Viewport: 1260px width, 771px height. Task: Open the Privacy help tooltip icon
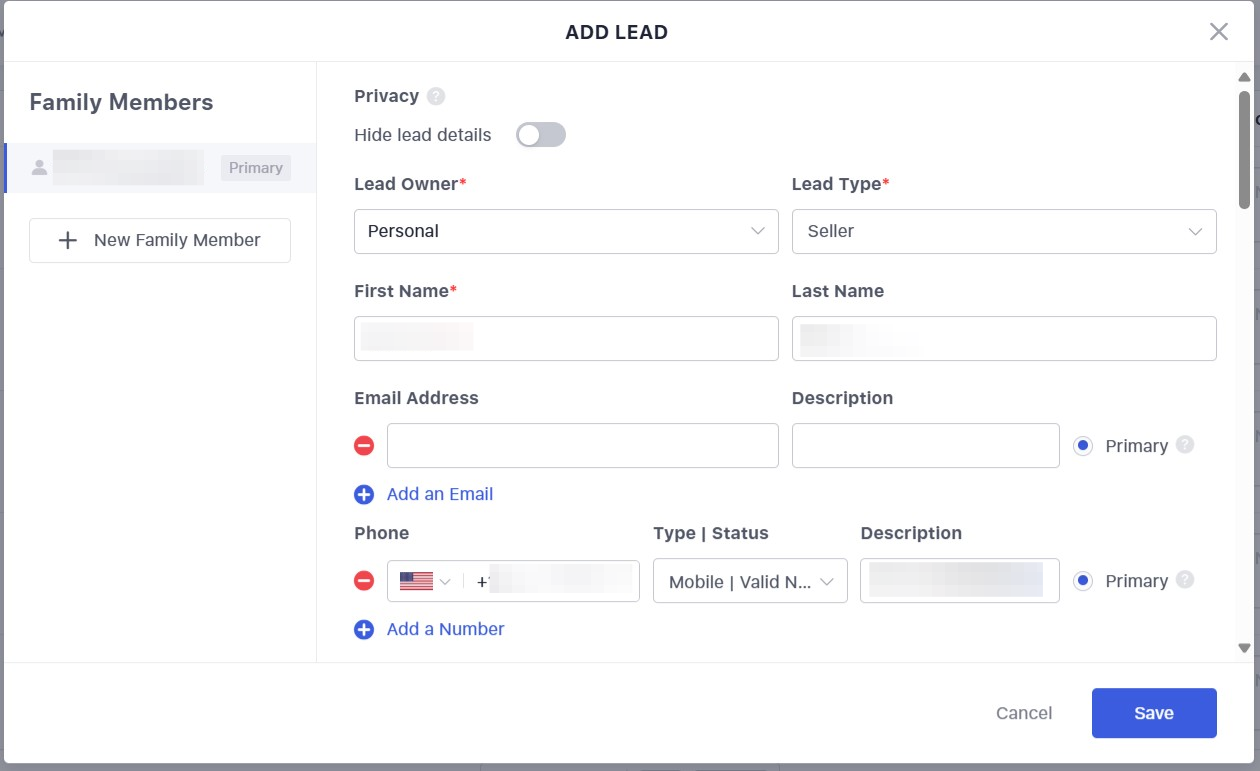(438, 95)
